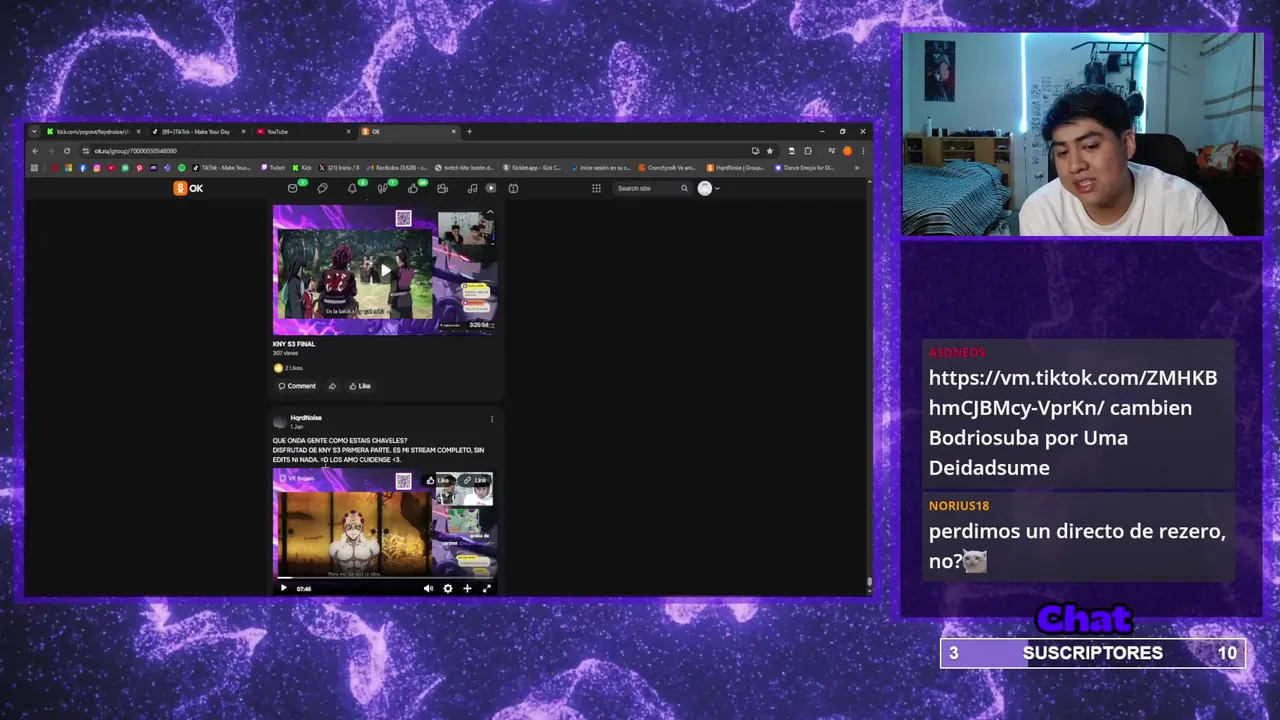
Task: Switch to the YouTube browser tab
Action: point(303,131)
